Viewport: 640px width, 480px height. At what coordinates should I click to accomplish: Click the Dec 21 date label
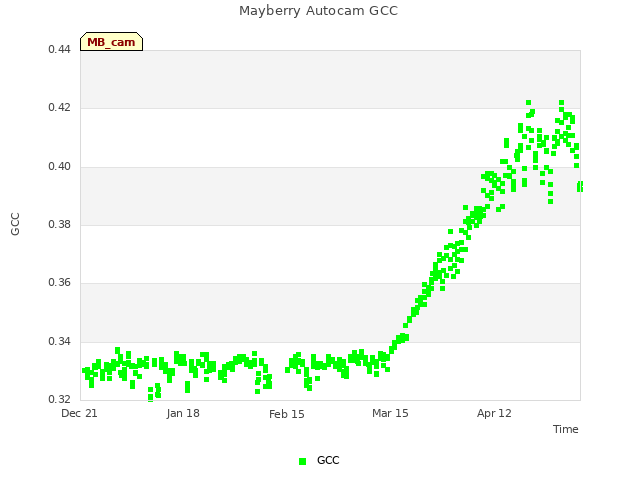point(79,413)
